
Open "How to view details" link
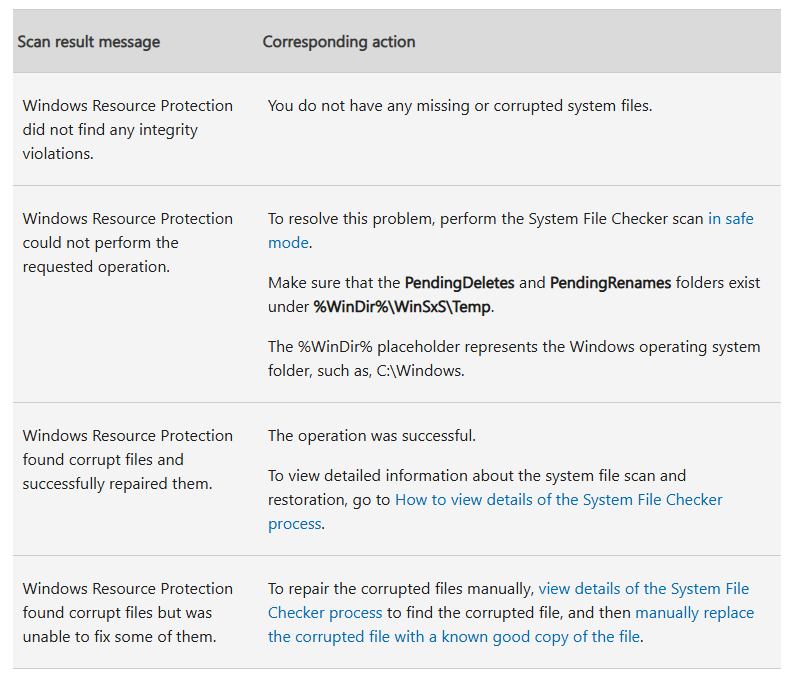point(558,500)
